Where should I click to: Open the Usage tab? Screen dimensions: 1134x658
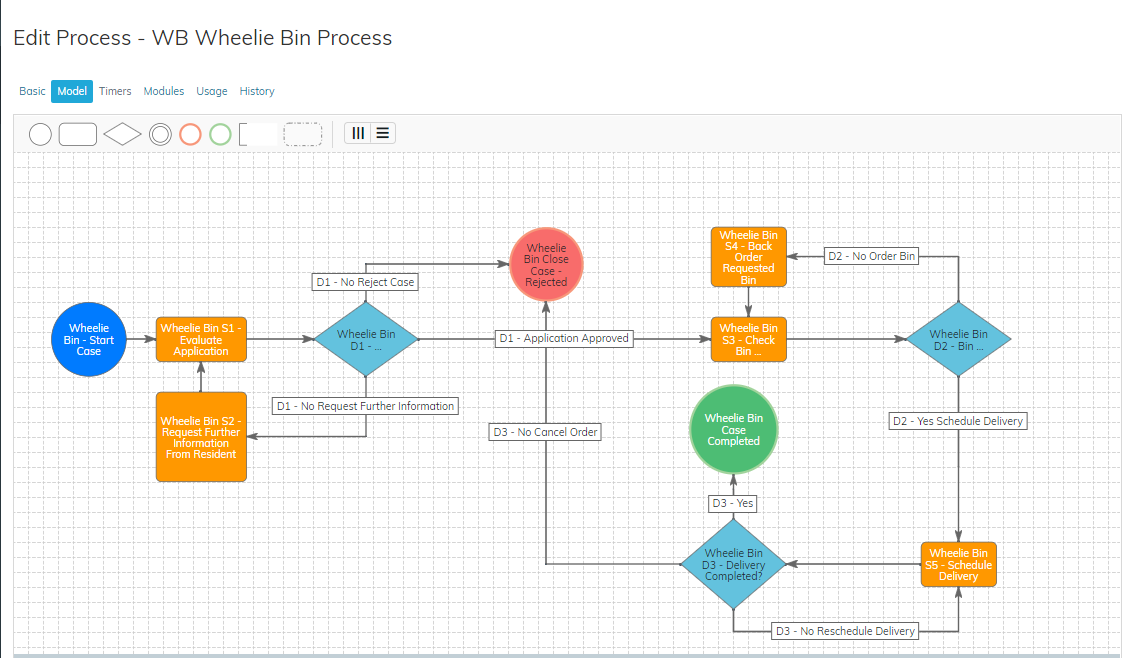pyautogui.click(x=212, y=91)
